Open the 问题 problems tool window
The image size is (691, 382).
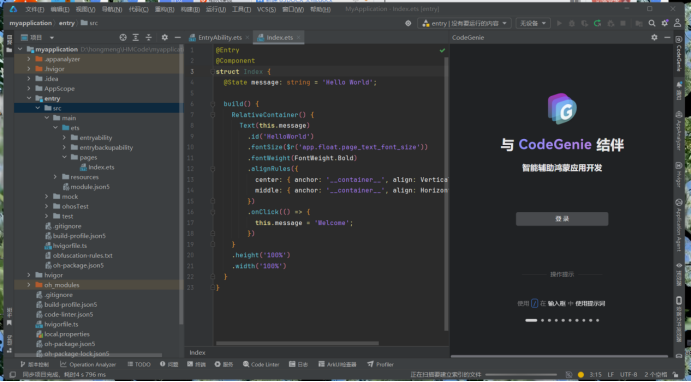[169, 364]
